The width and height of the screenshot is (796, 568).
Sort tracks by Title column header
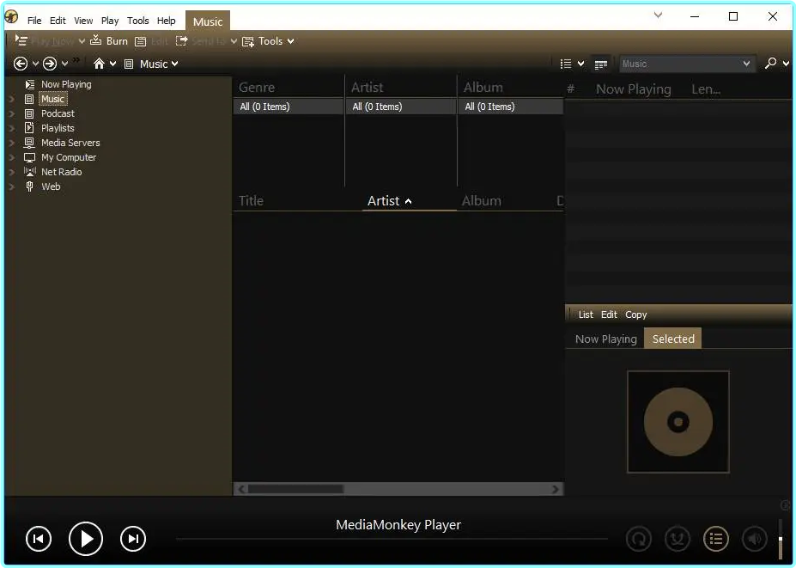(x=251, y=201)
